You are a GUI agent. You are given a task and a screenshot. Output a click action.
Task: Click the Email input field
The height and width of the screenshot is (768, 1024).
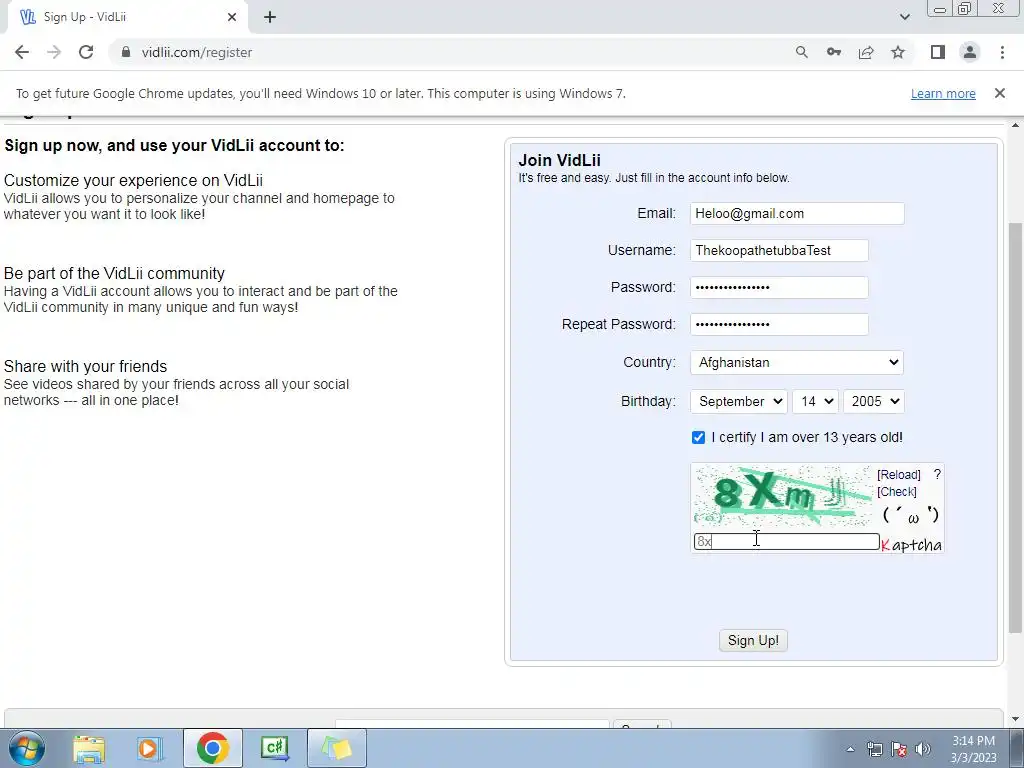[x=797, y=214]
